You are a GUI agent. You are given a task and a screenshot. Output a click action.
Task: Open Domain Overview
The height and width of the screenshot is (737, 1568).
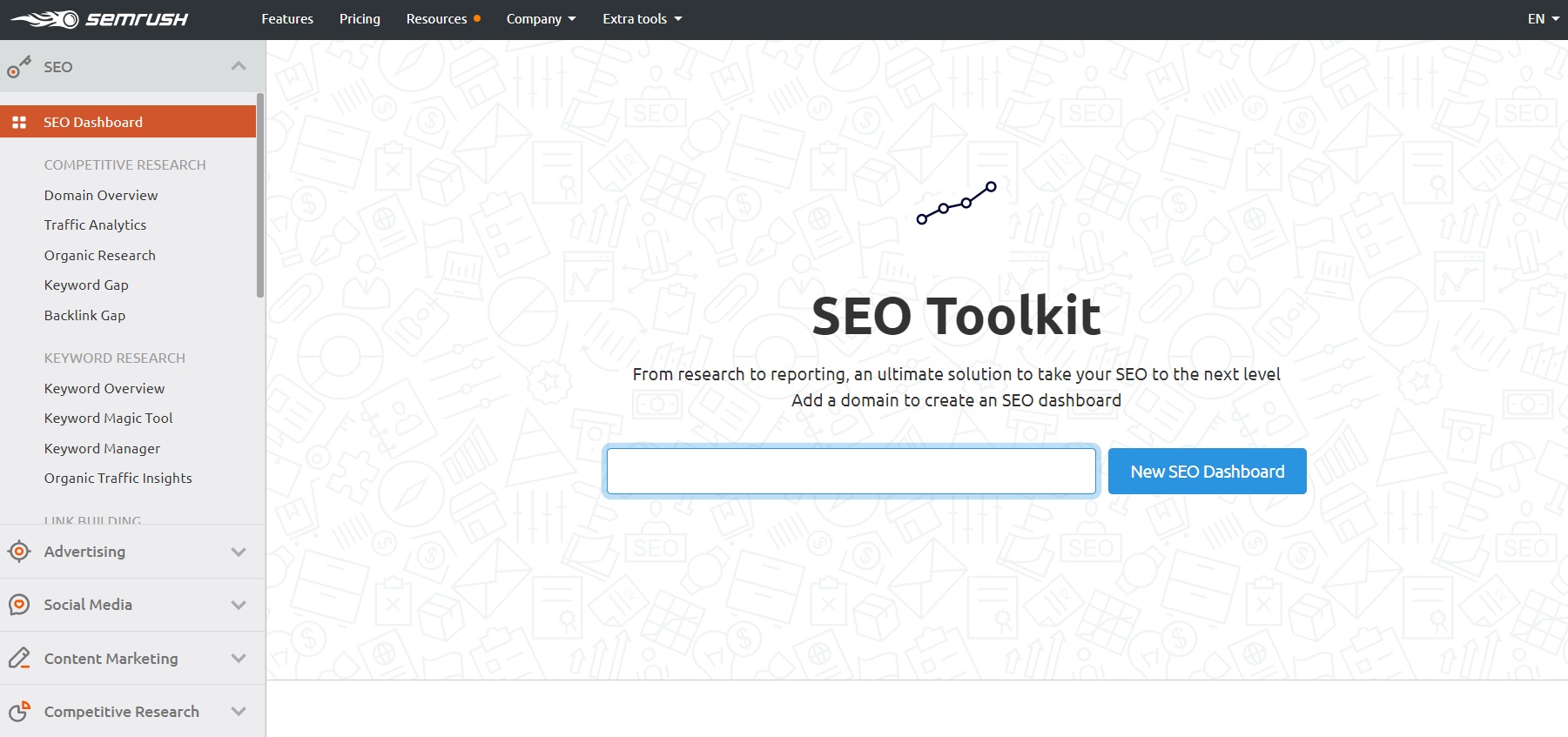coord(101,196)
